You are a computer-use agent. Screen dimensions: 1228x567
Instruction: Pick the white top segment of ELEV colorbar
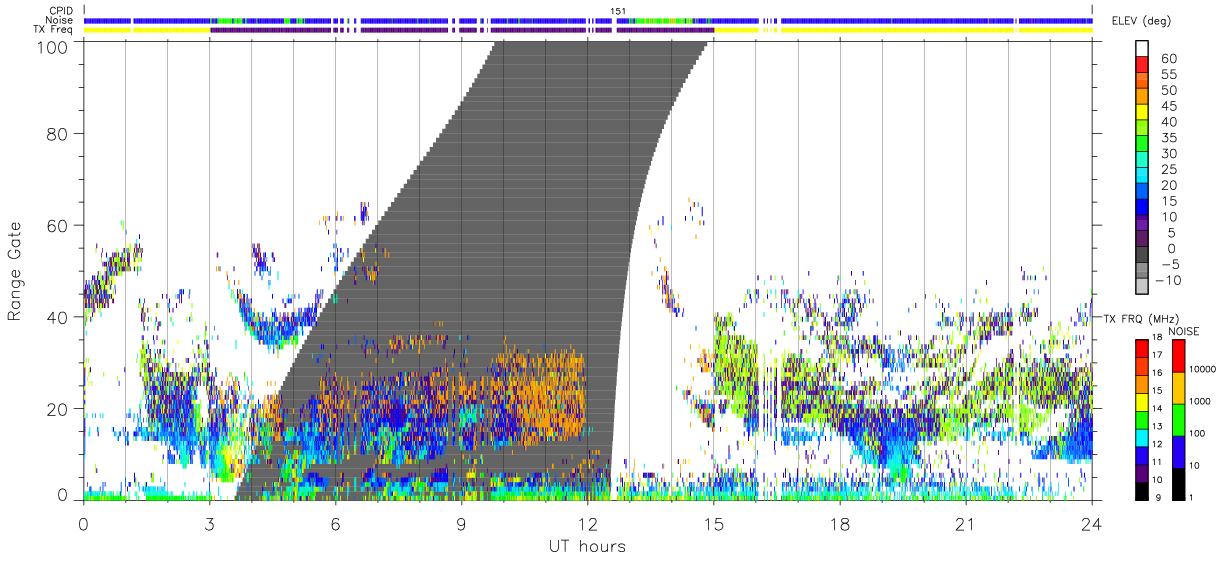[x=1141, y=49]
